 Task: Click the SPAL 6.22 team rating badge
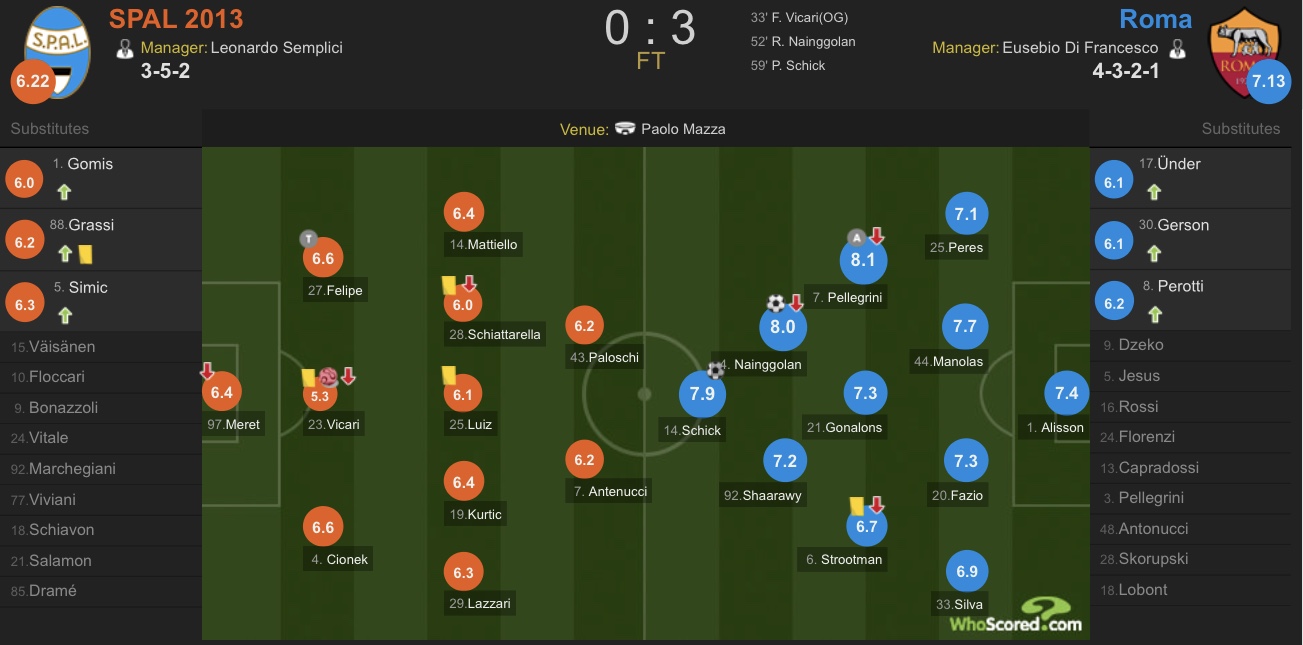[32, 82]
